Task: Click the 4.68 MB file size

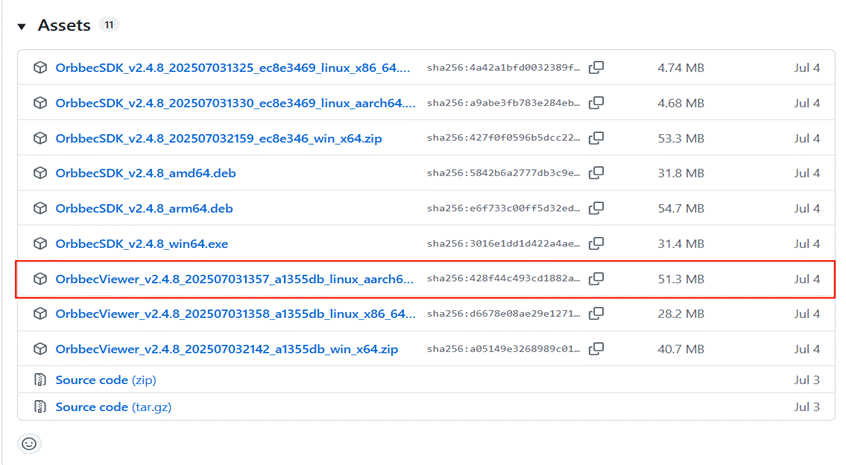Action: [x=681, y=103]
